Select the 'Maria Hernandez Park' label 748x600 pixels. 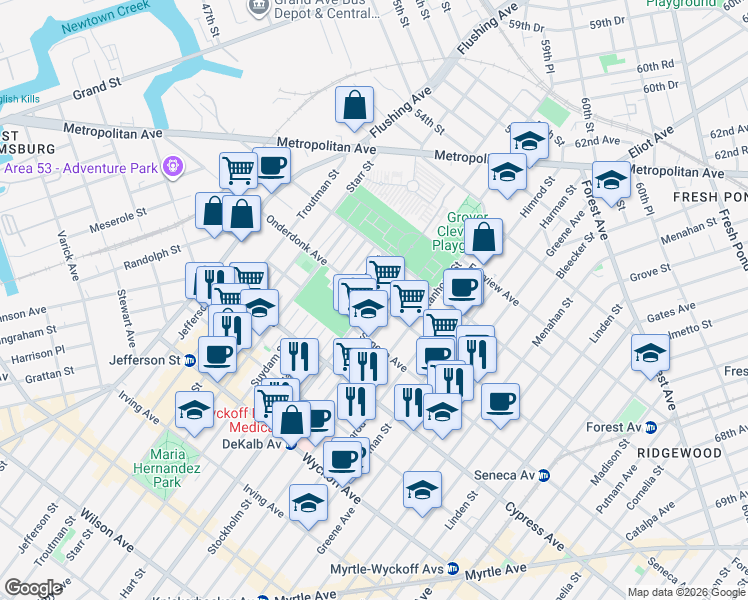coord(167,468)
